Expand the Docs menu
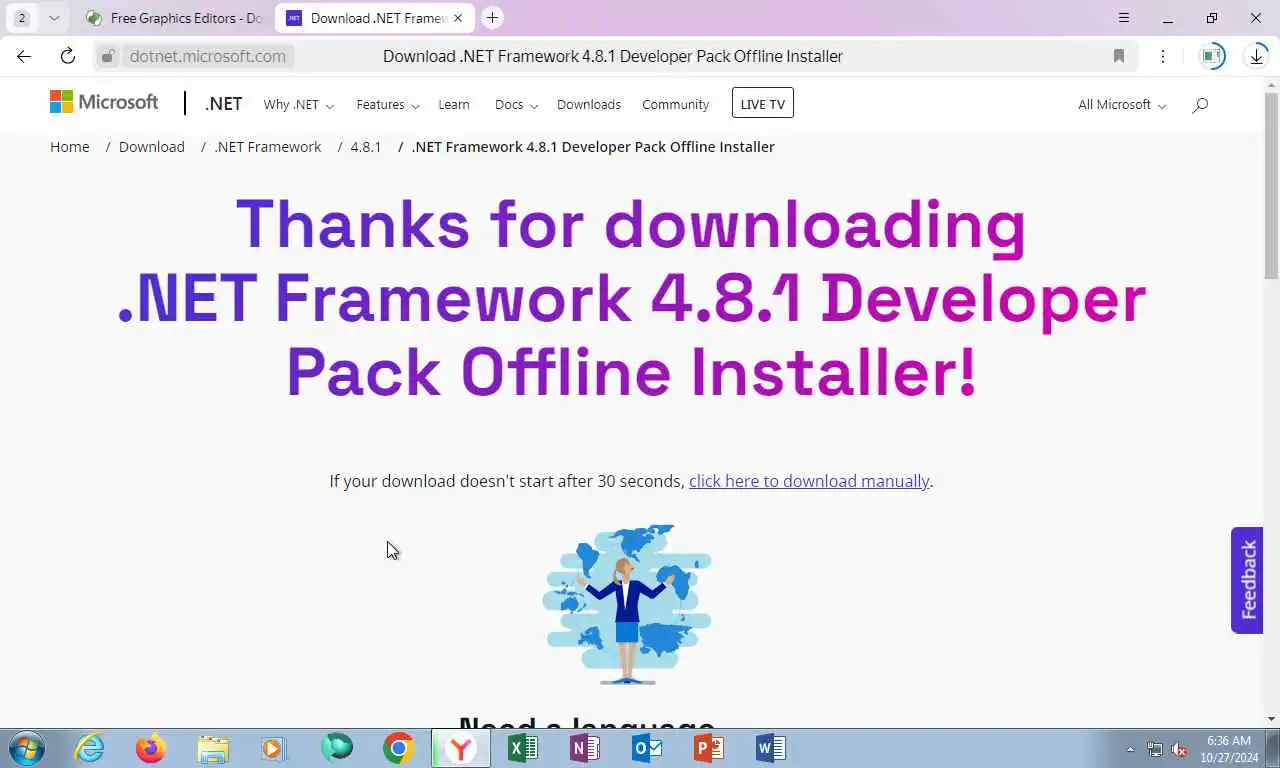1280x768 pixels. coord(516,104)
